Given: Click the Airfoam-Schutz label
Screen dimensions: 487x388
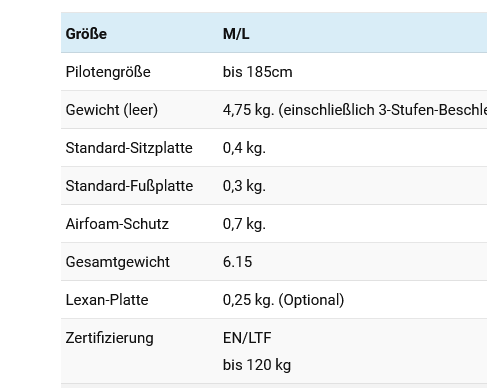Looking at the screenshot, I should click(x=117, y=224).
